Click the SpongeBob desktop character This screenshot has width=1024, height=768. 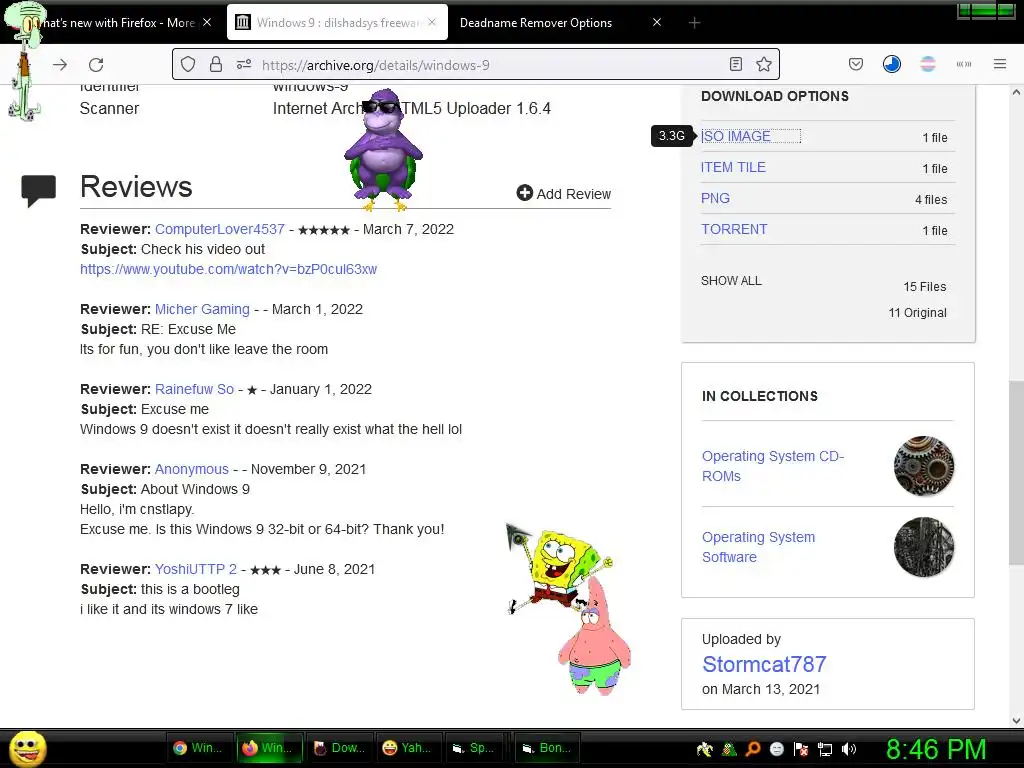click(x=562, y=568)
